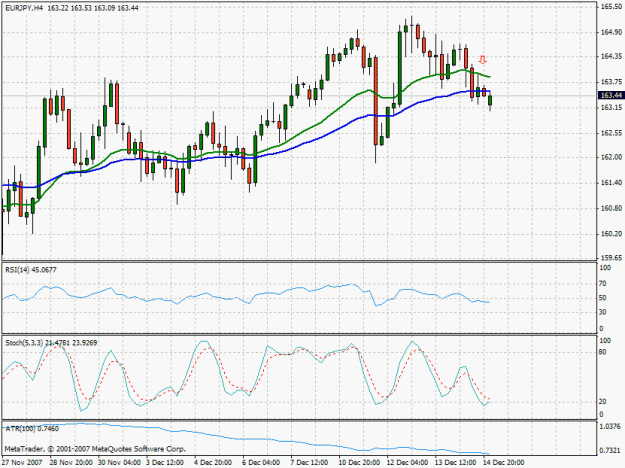
Task: Click the 28 Nov 20:00 time label
Action: [x=71, y=462]
